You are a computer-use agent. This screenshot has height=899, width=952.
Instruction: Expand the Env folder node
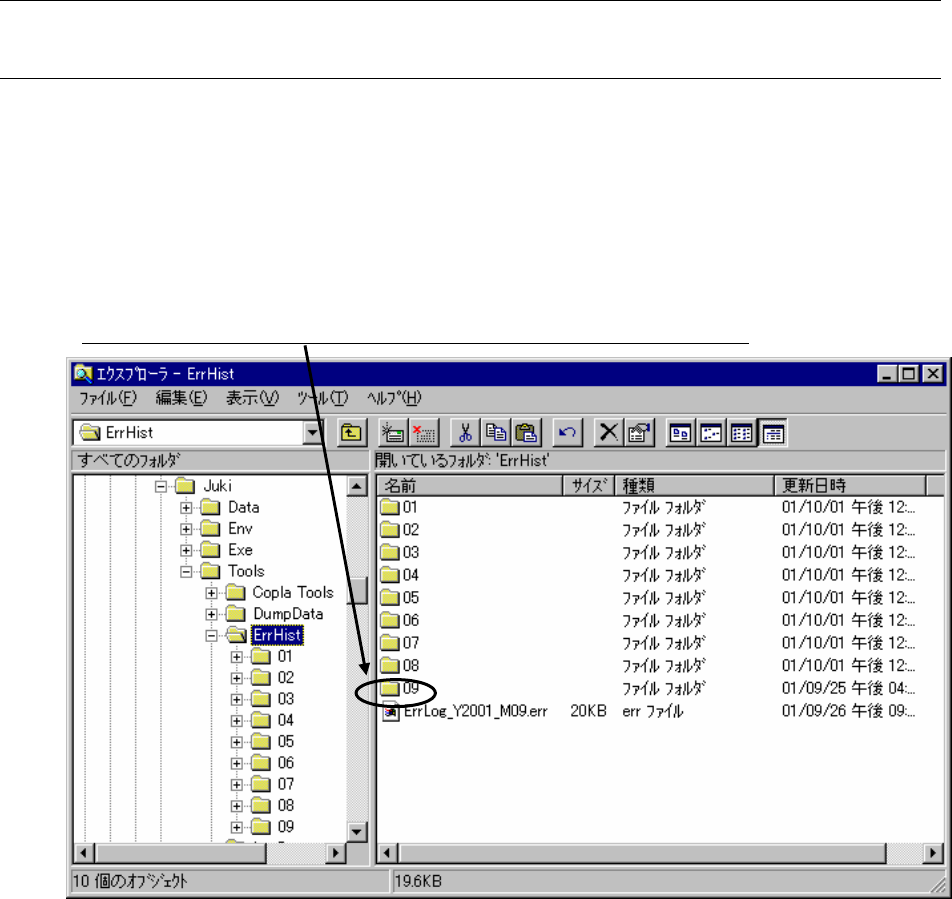(186, 529)
